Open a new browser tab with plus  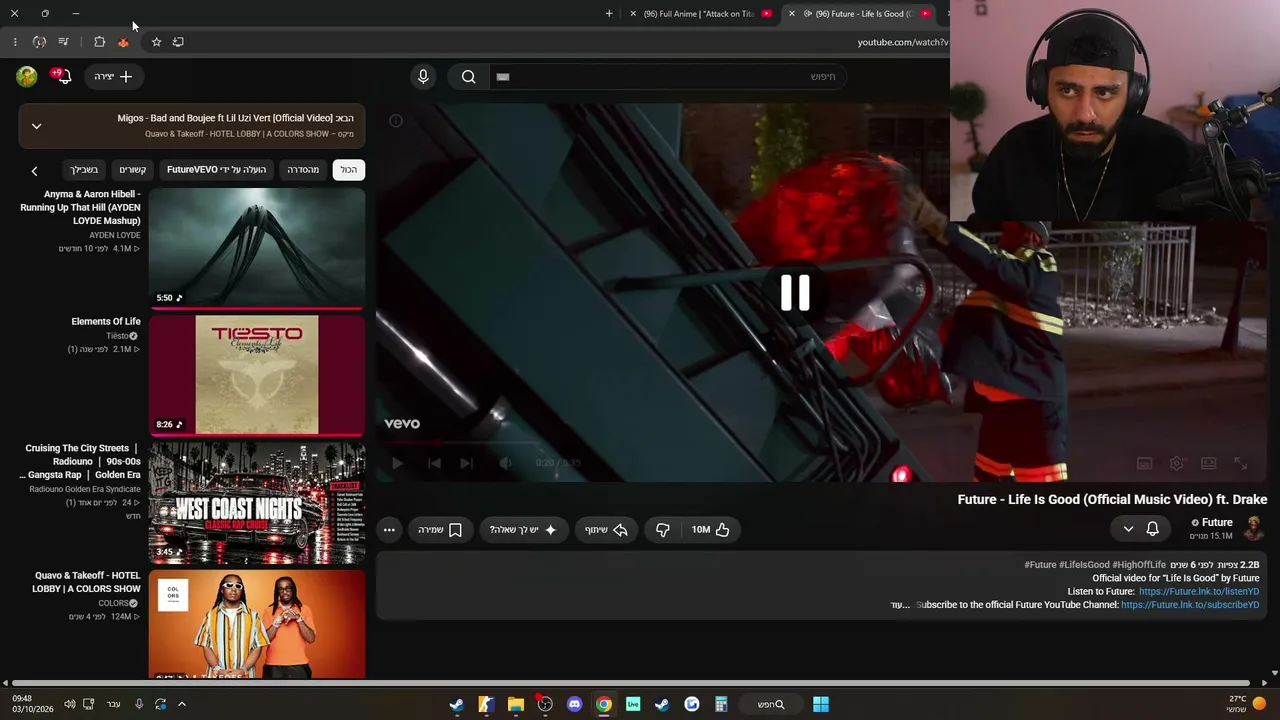coord(609,14)
